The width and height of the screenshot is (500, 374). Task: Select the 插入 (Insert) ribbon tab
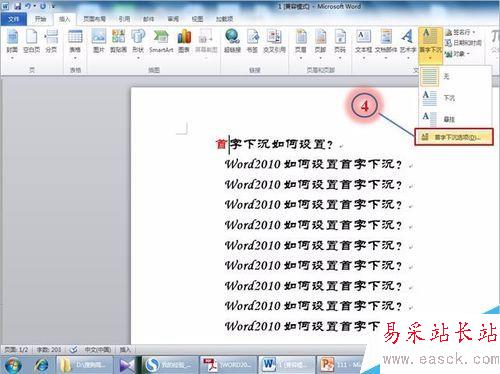coord(64,19)
